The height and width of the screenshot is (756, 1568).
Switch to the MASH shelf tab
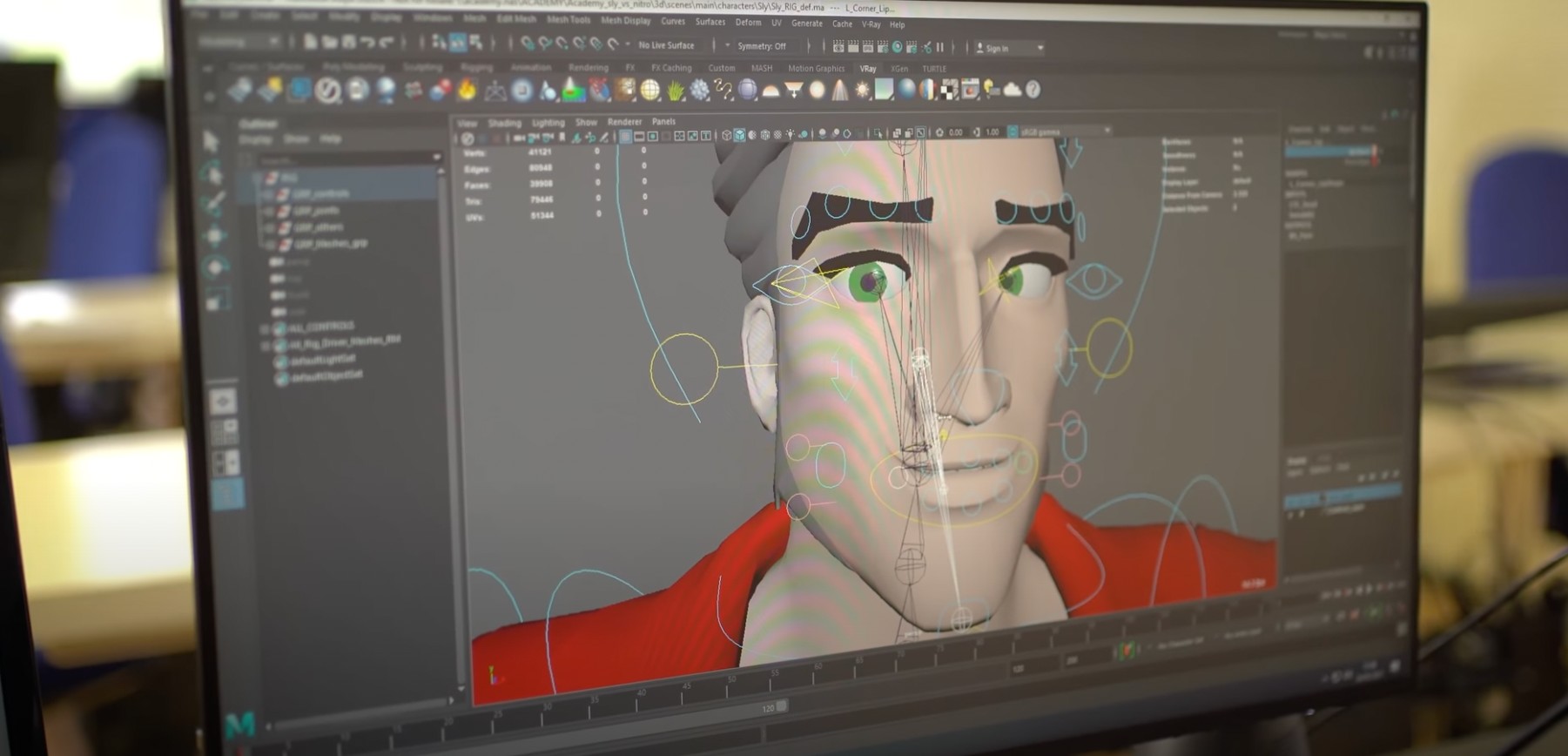click(x=761, y=68)
